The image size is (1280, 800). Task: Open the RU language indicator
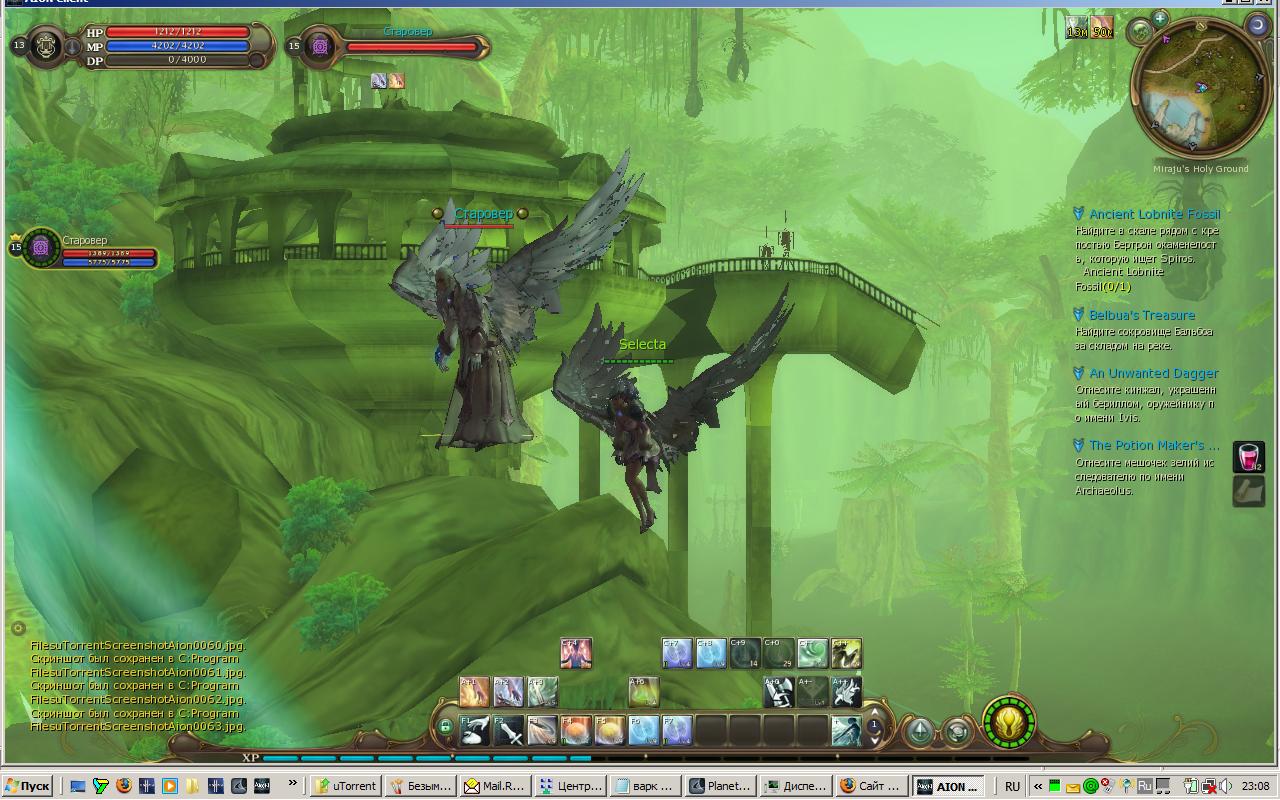(1012, 786)
